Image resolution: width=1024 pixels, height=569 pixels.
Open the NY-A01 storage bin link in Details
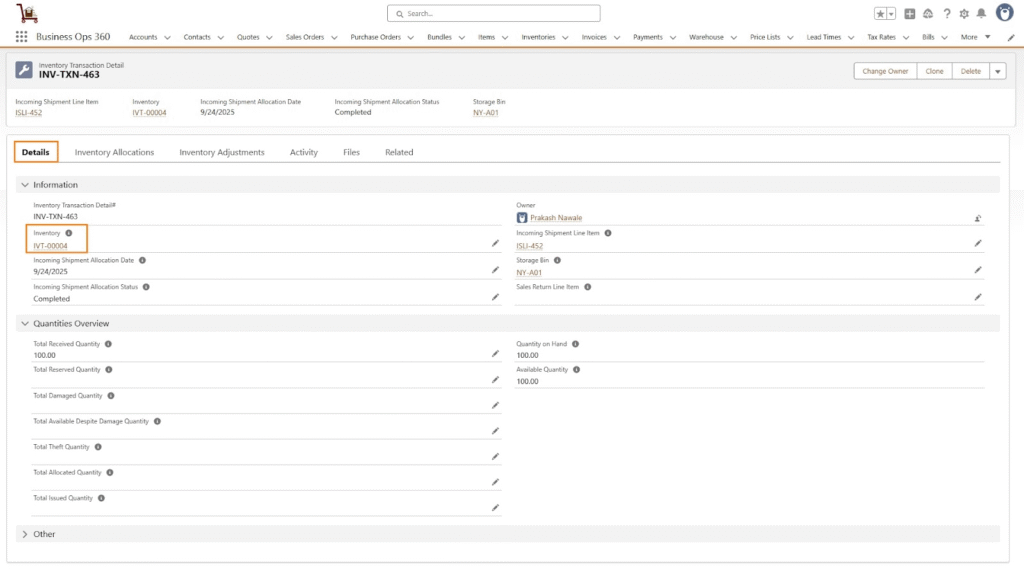pos(529,272)
